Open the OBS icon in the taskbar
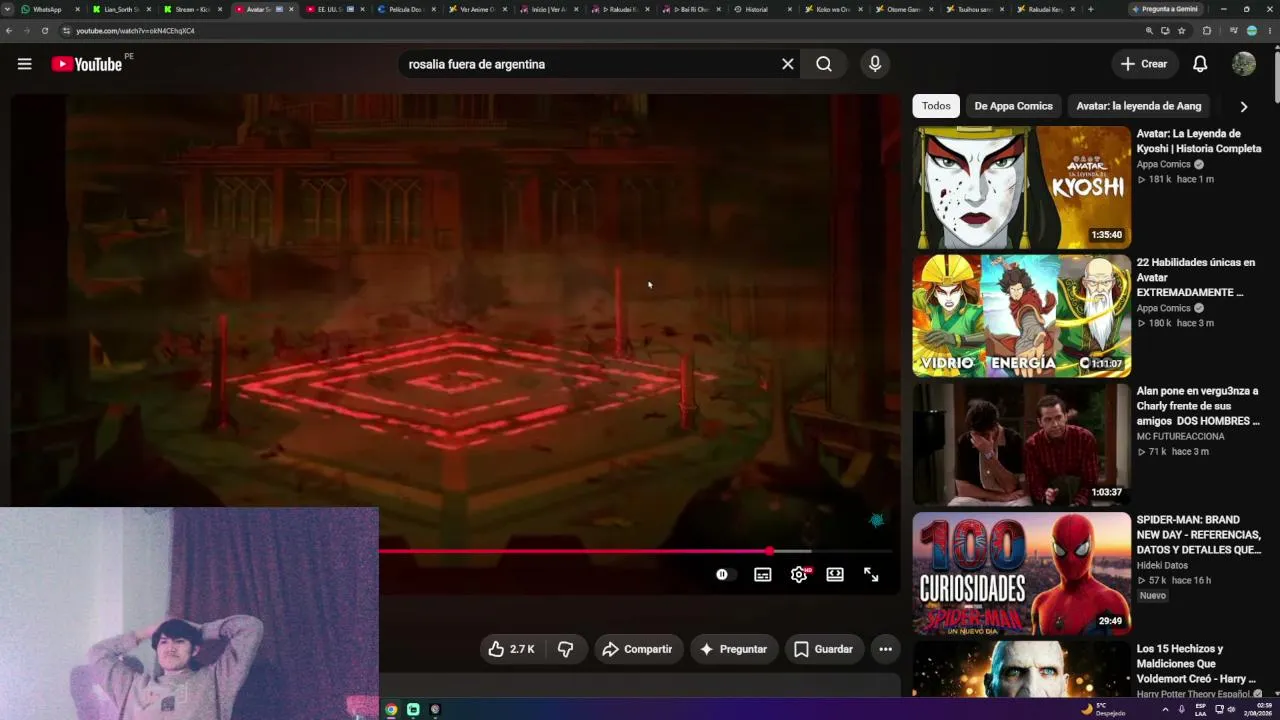The width and height of the screenshot is (1280, 720). [435, 710]
